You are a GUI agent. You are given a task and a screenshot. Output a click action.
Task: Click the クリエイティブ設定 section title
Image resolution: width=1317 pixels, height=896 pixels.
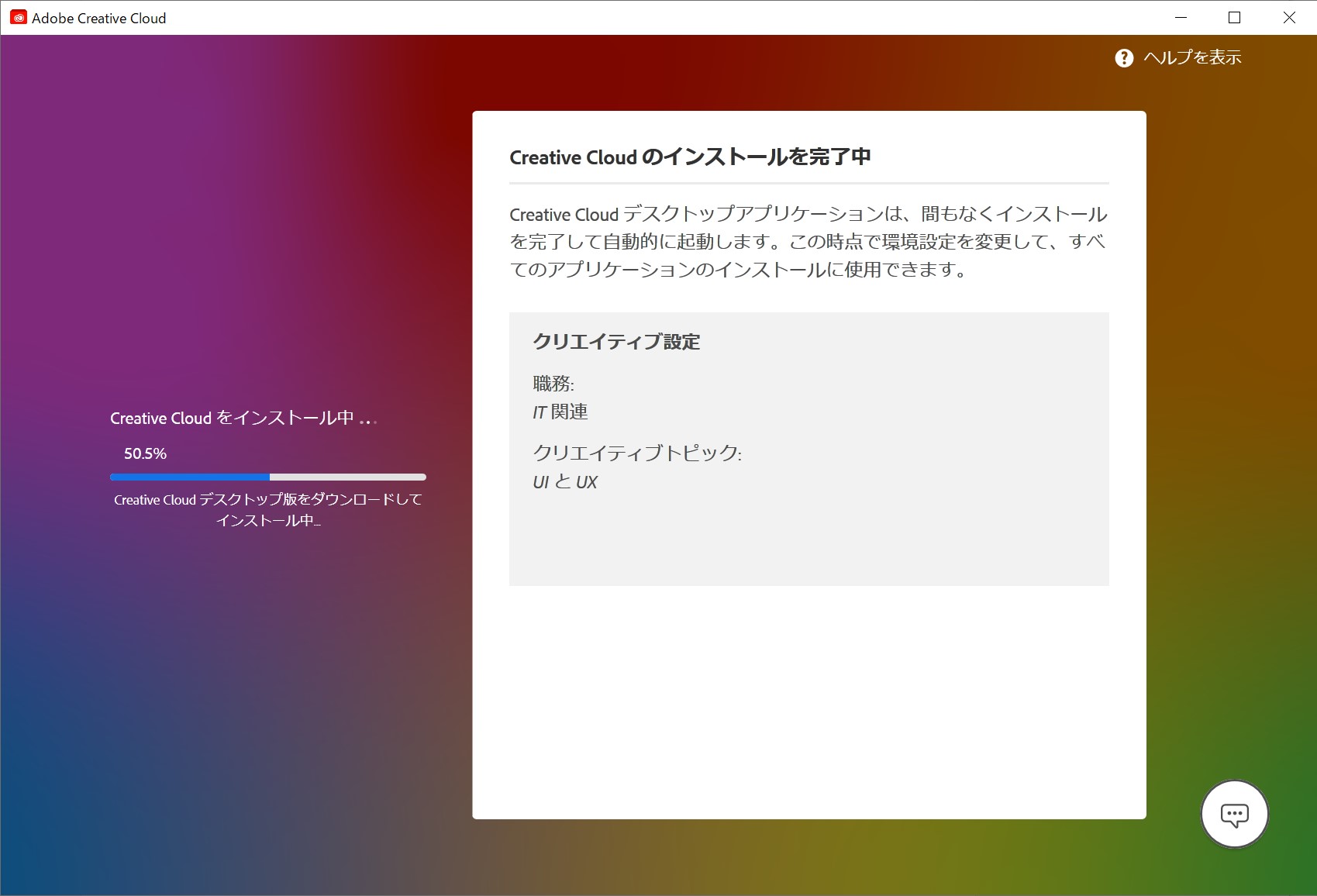(x=616, y=342)
